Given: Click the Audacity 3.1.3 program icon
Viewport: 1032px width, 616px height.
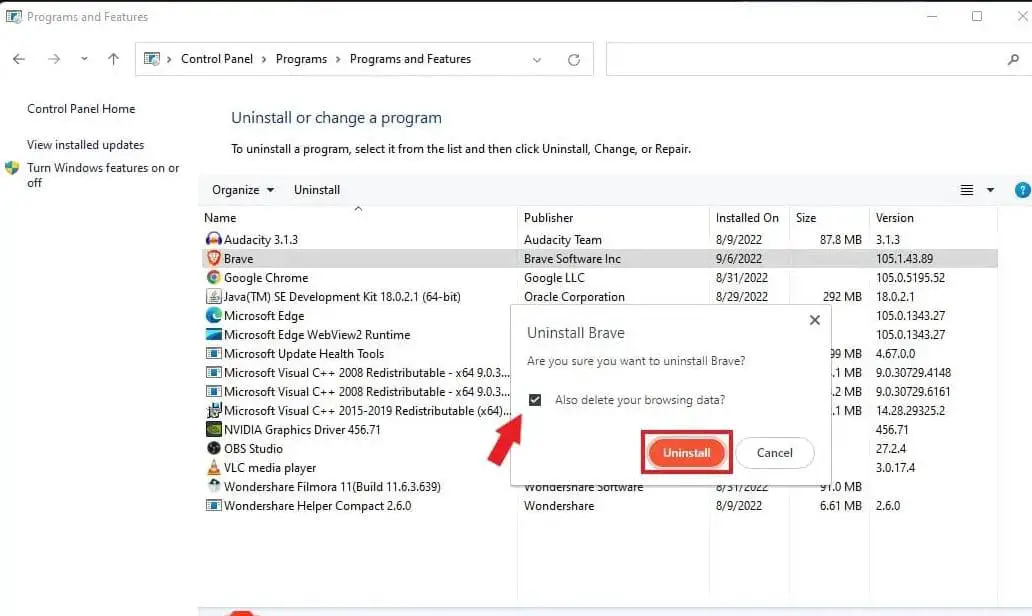Looking at the screenshot, I should 213,240.
